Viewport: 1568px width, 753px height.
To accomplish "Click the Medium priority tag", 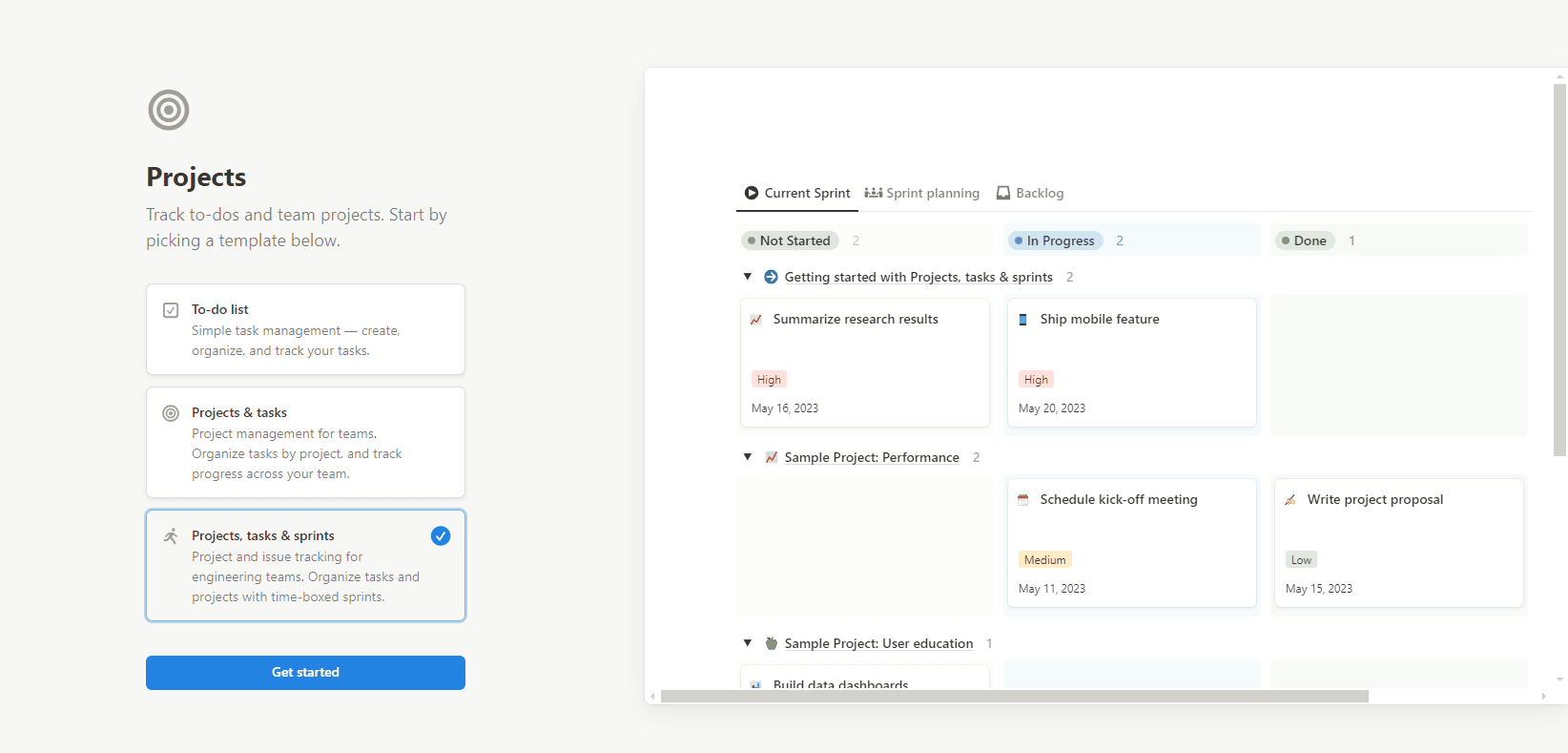I will [1045, 560].
